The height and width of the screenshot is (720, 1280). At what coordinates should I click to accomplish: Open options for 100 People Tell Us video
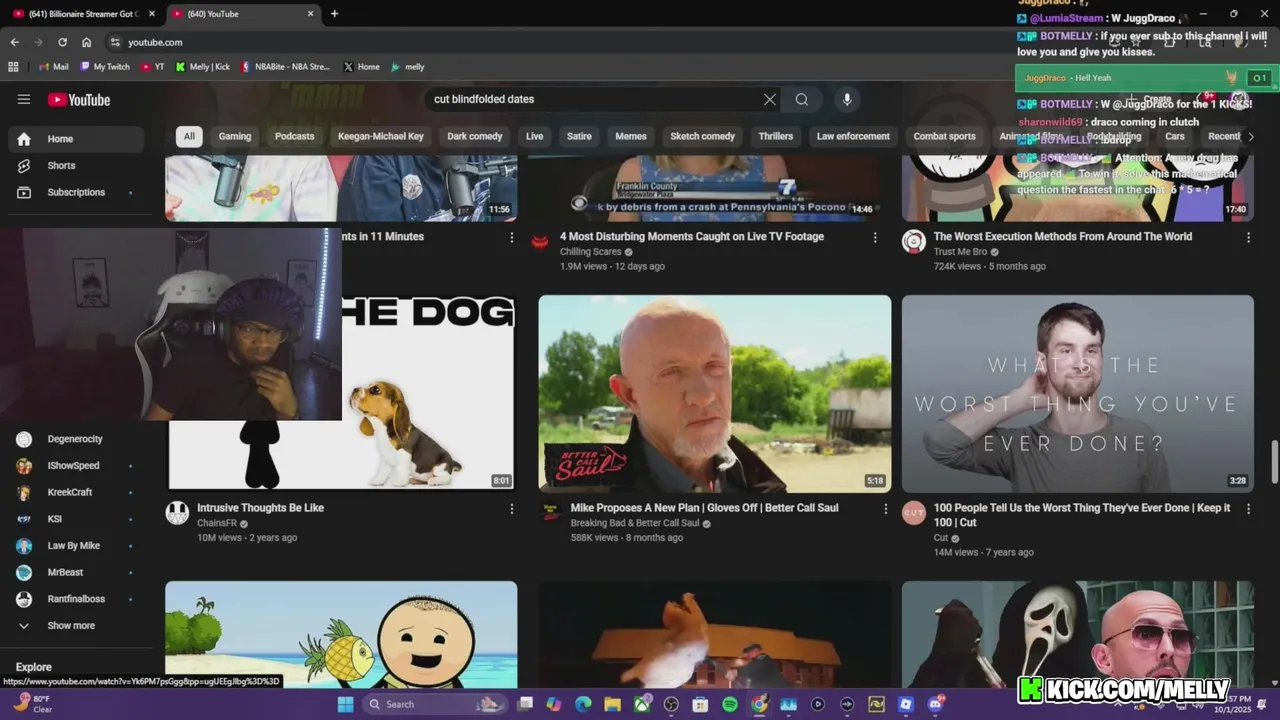click(1248, 508)
